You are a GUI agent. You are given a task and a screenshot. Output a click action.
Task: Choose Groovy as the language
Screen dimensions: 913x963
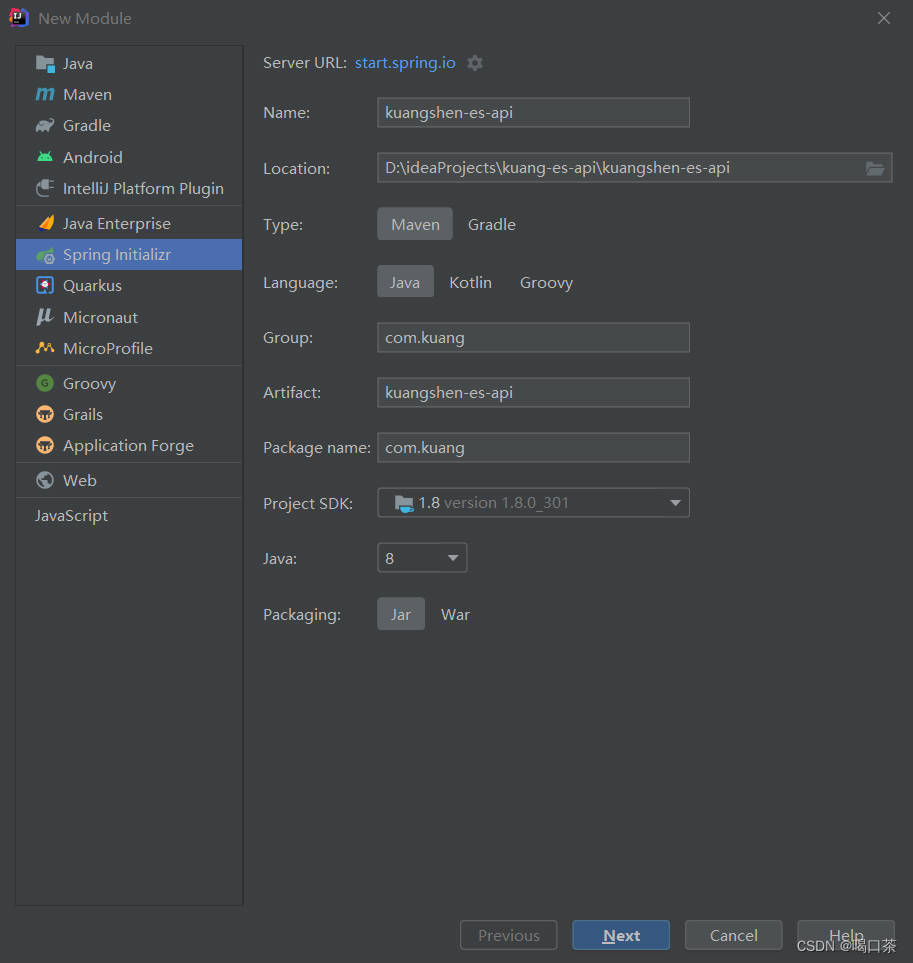(546, 282)
